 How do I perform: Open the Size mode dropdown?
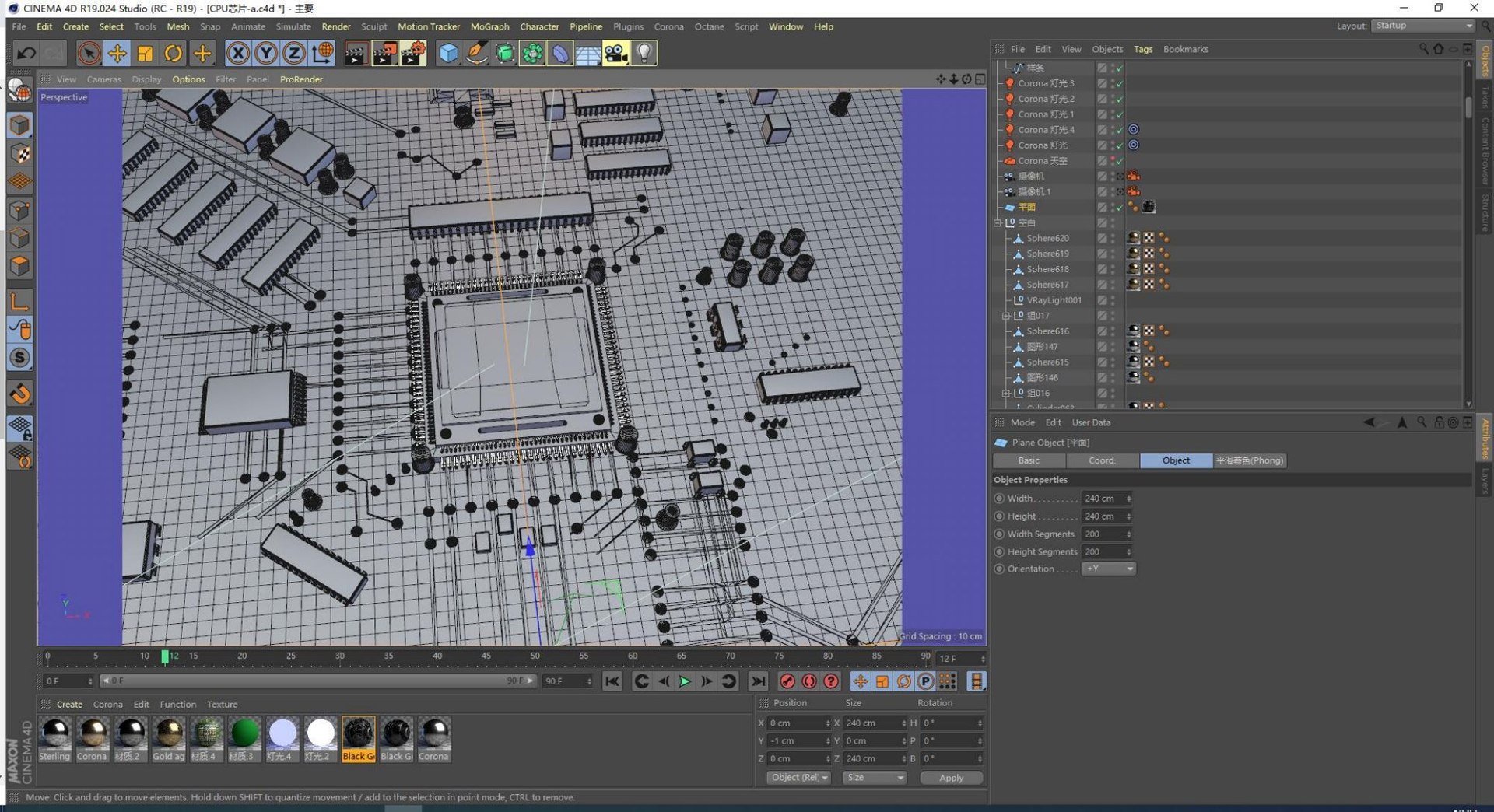pos(875,778)
